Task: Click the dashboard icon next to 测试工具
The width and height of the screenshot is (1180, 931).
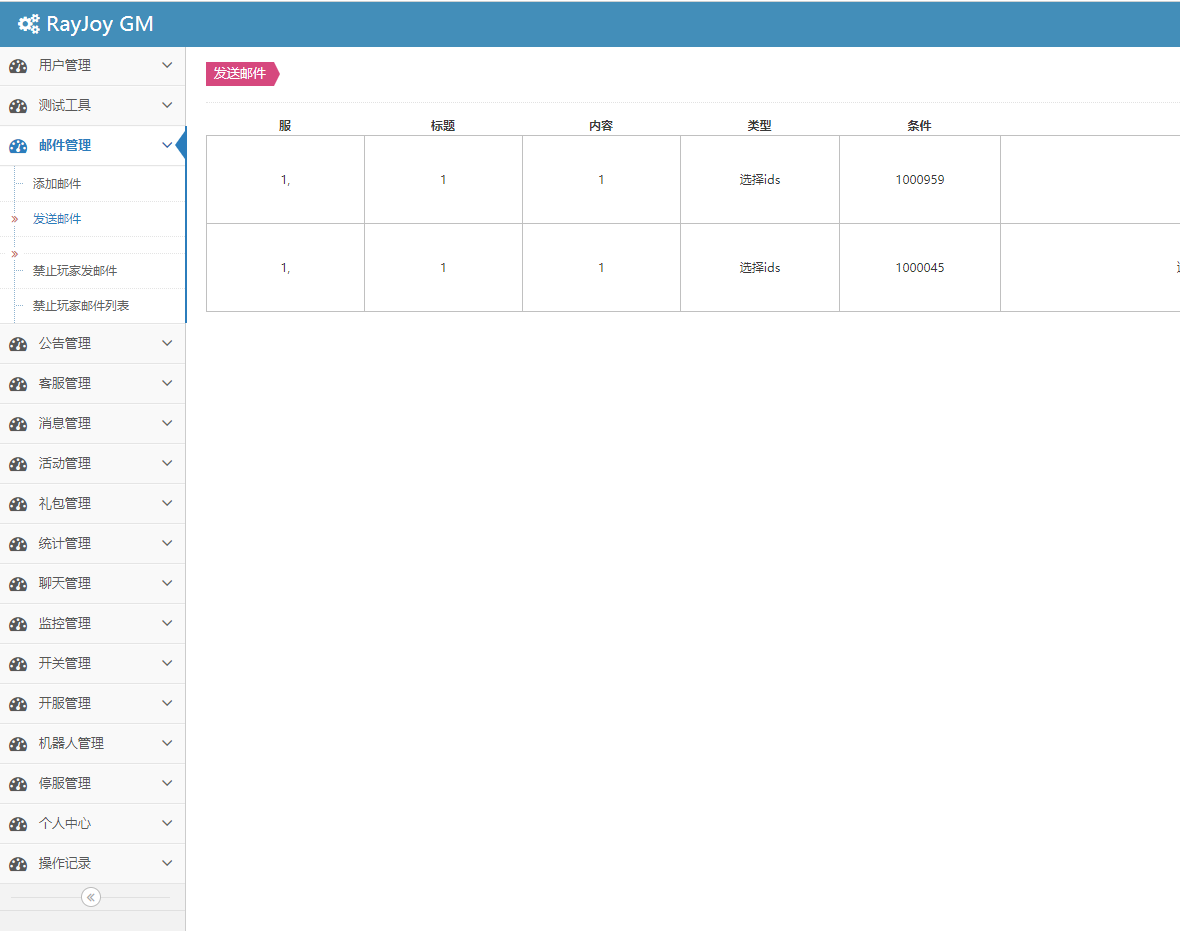Action: 18,106
